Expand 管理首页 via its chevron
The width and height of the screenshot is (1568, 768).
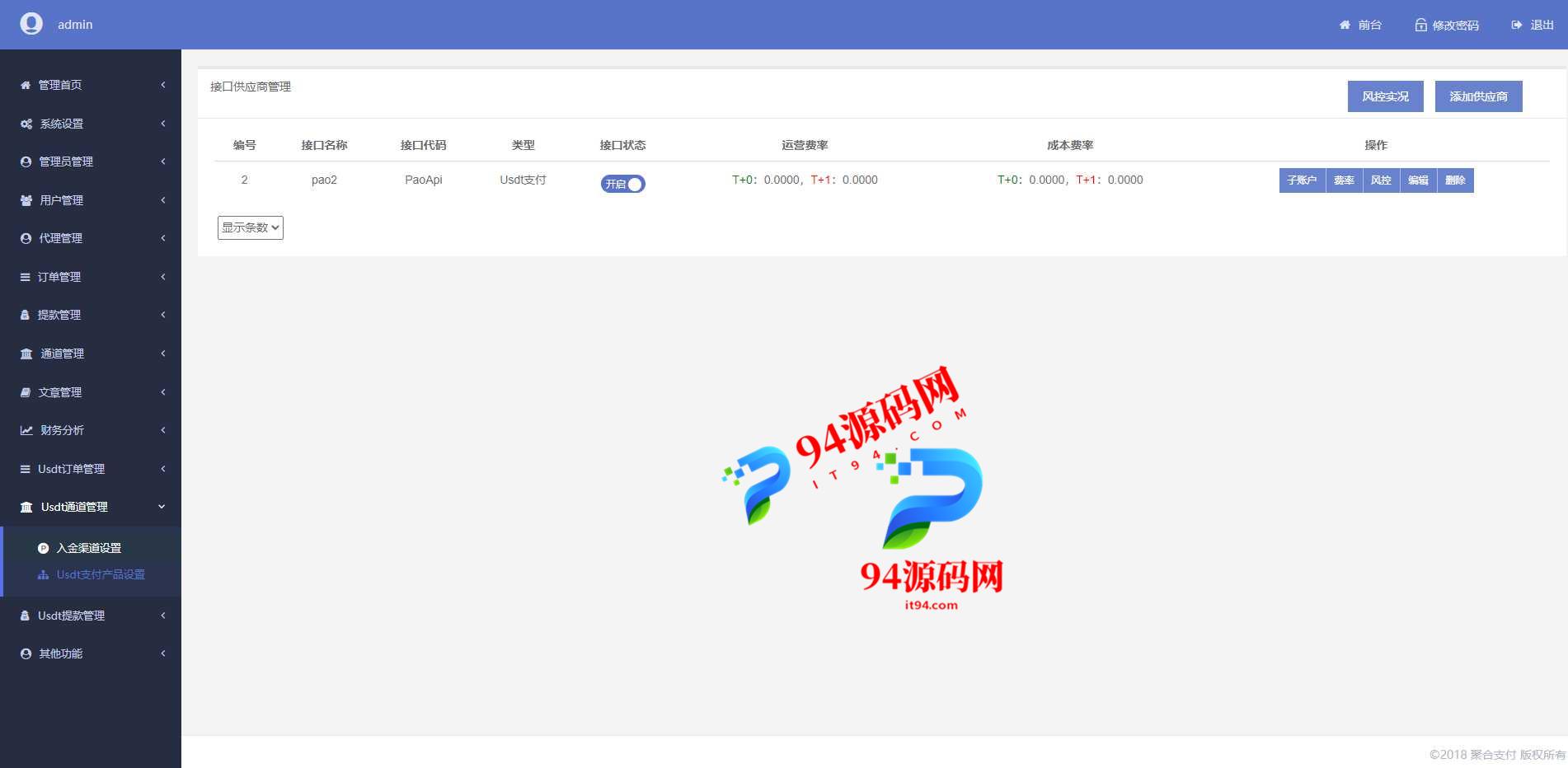pyautogui.click(x=163, y=85)
